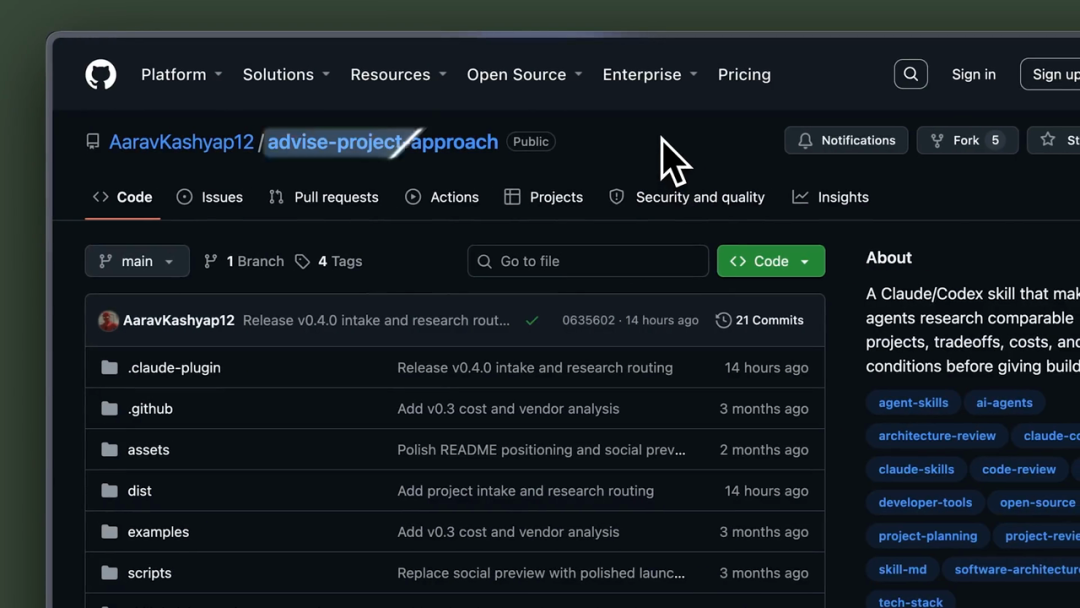
Task: Click the Fork icon
Action: coord(937,140)
